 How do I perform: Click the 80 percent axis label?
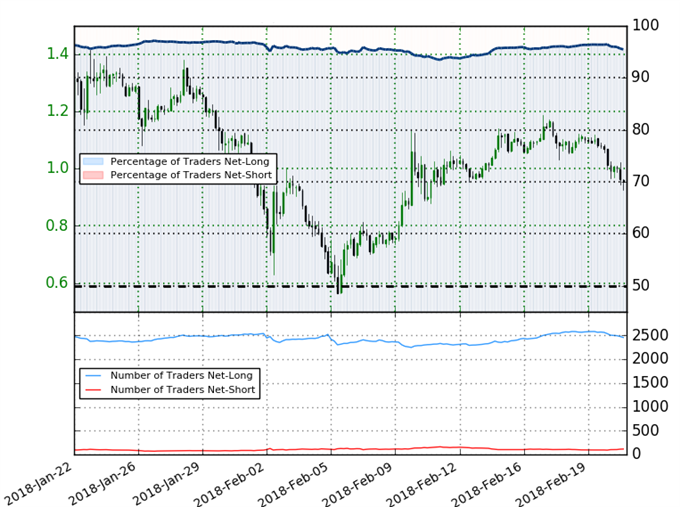(641, 129)
